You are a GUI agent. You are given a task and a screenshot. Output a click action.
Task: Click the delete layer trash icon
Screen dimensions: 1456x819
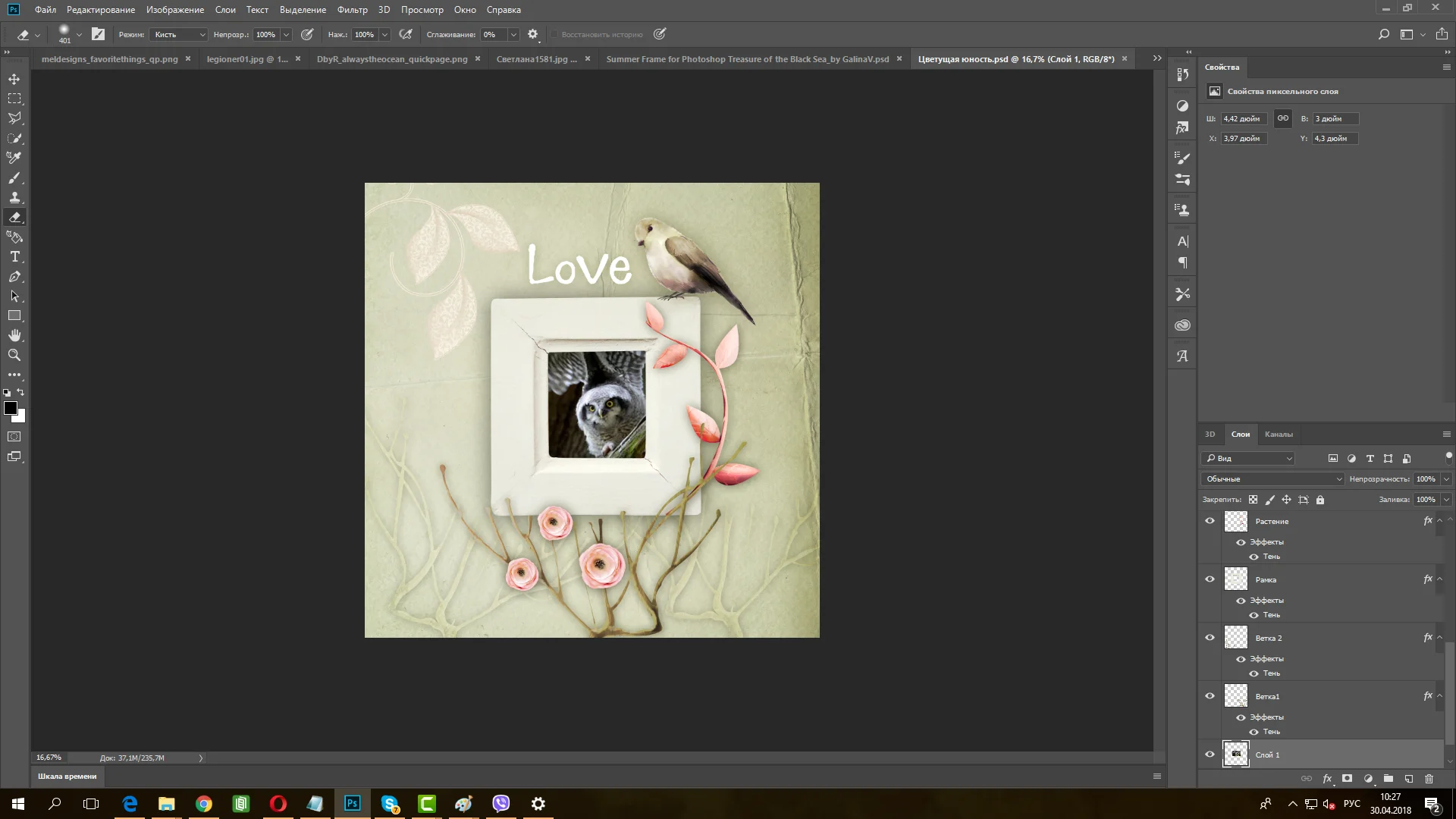tap(1429, 778)
